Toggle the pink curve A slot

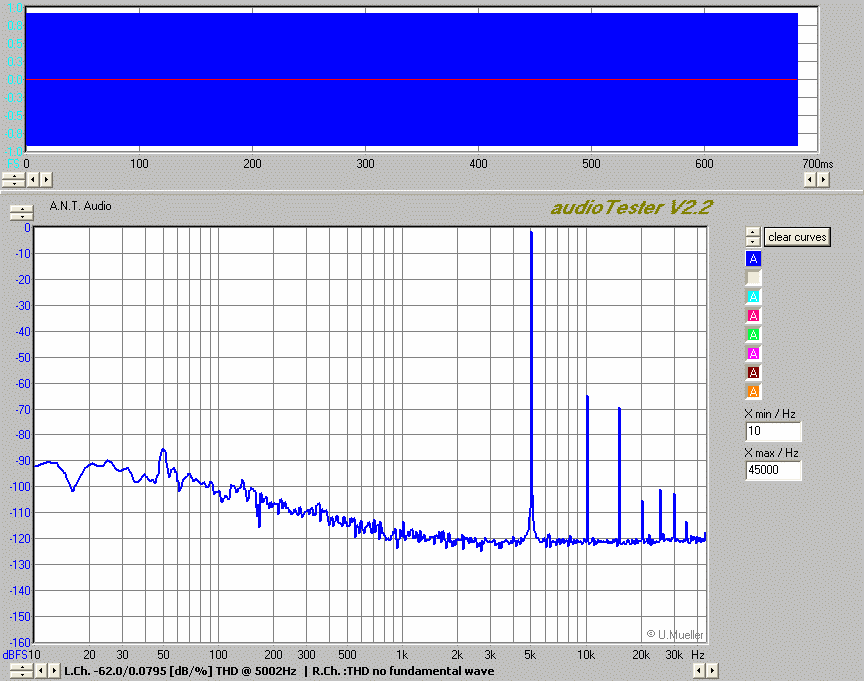tap(754, 316)
